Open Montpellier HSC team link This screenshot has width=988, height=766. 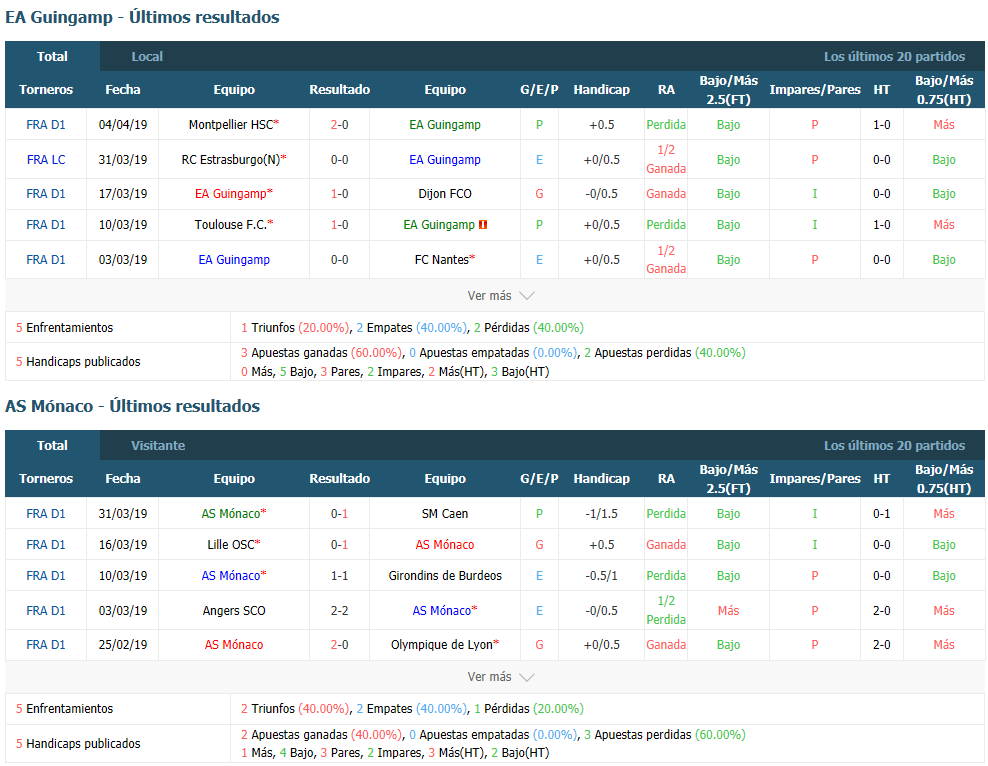click(231, 125)
